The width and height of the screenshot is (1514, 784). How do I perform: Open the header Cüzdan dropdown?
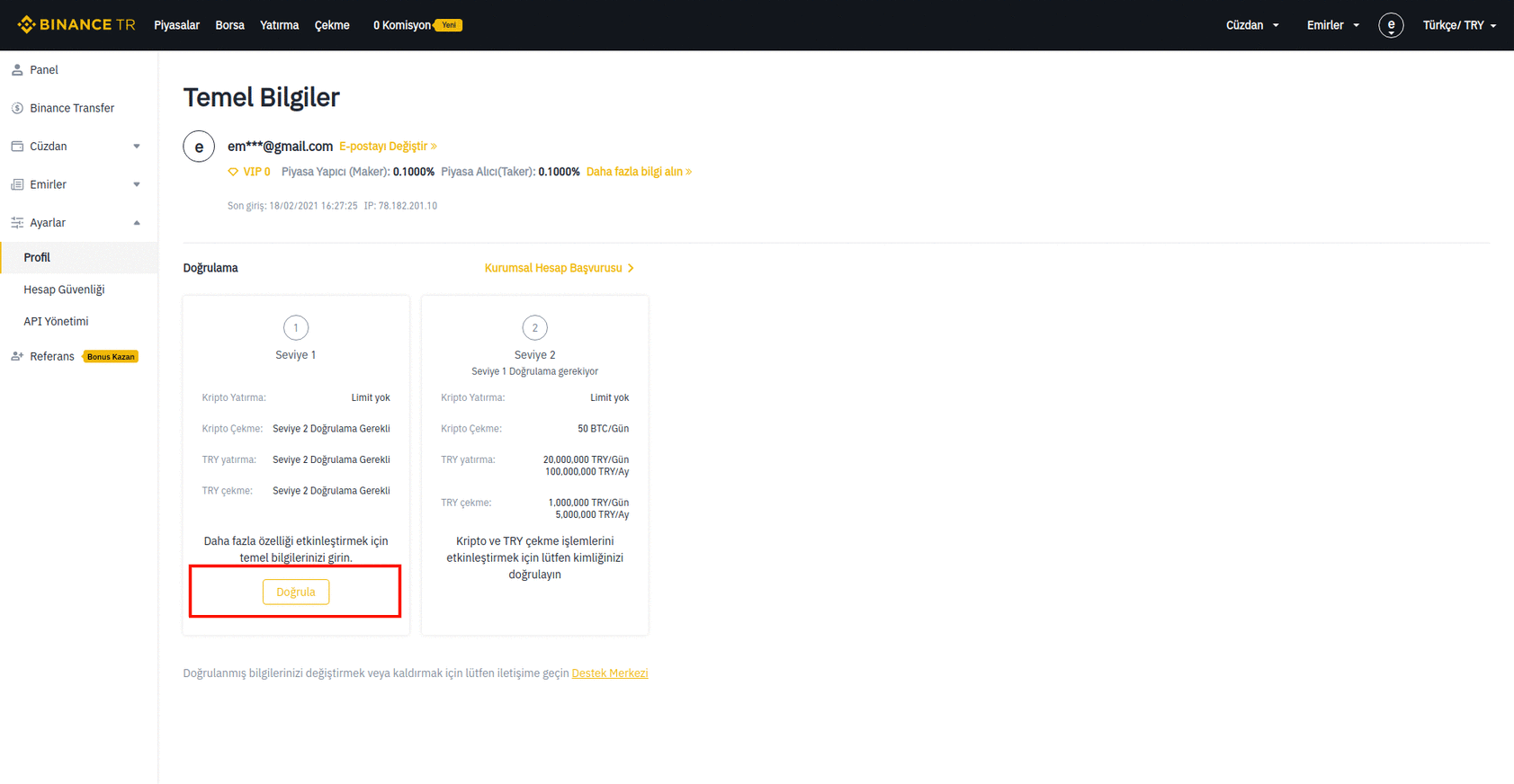1252,25
